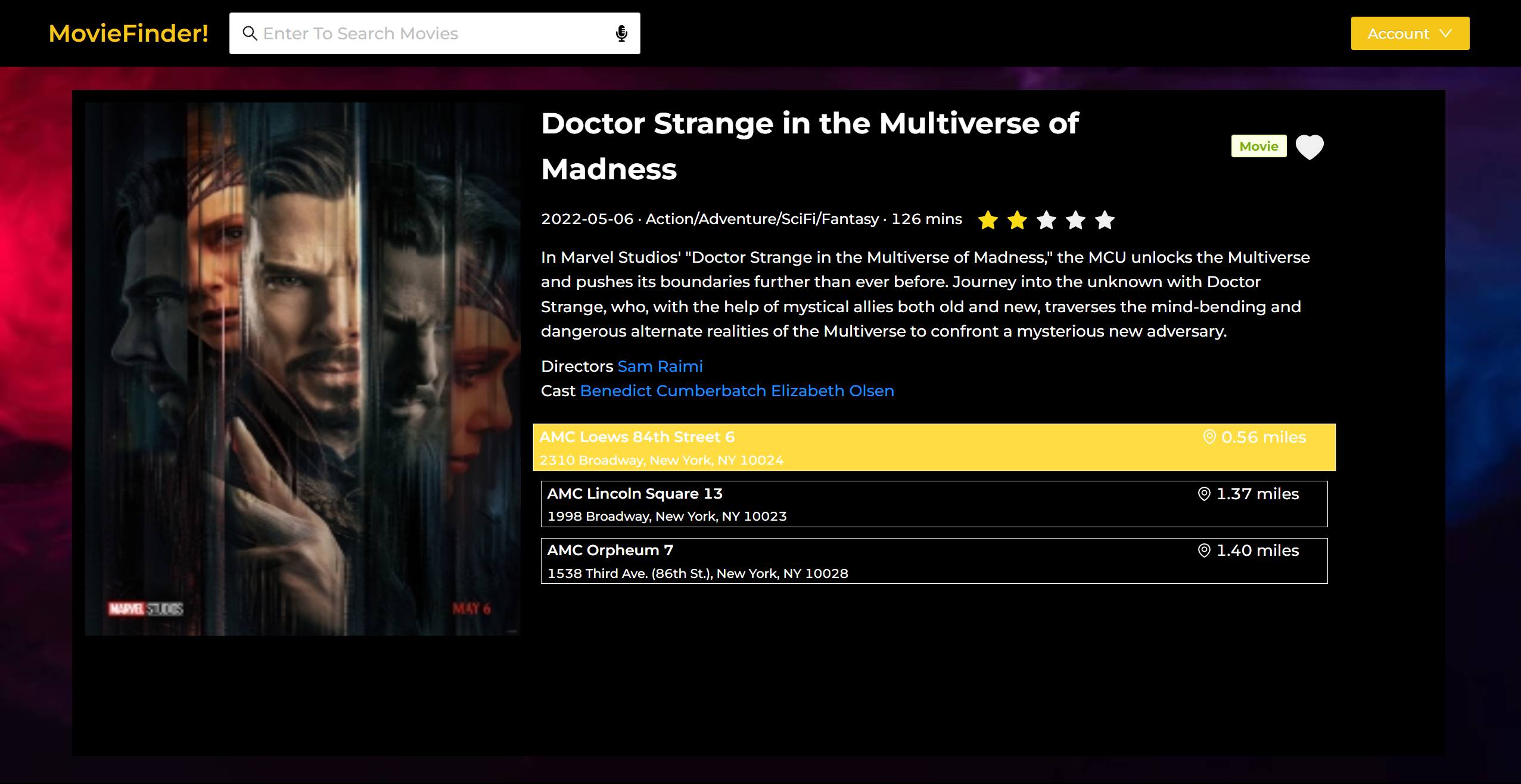Click the search magnifier icon
The image size is (1521, 784).
(x=250, y=33)
